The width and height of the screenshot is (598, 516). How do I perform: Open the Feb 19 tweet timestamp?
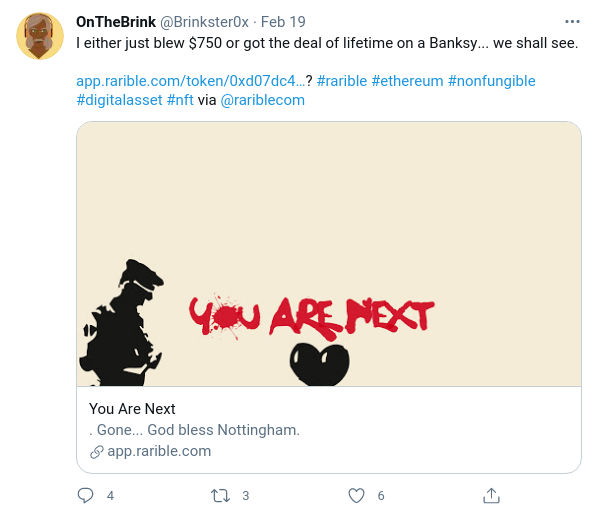click(283, 22)
